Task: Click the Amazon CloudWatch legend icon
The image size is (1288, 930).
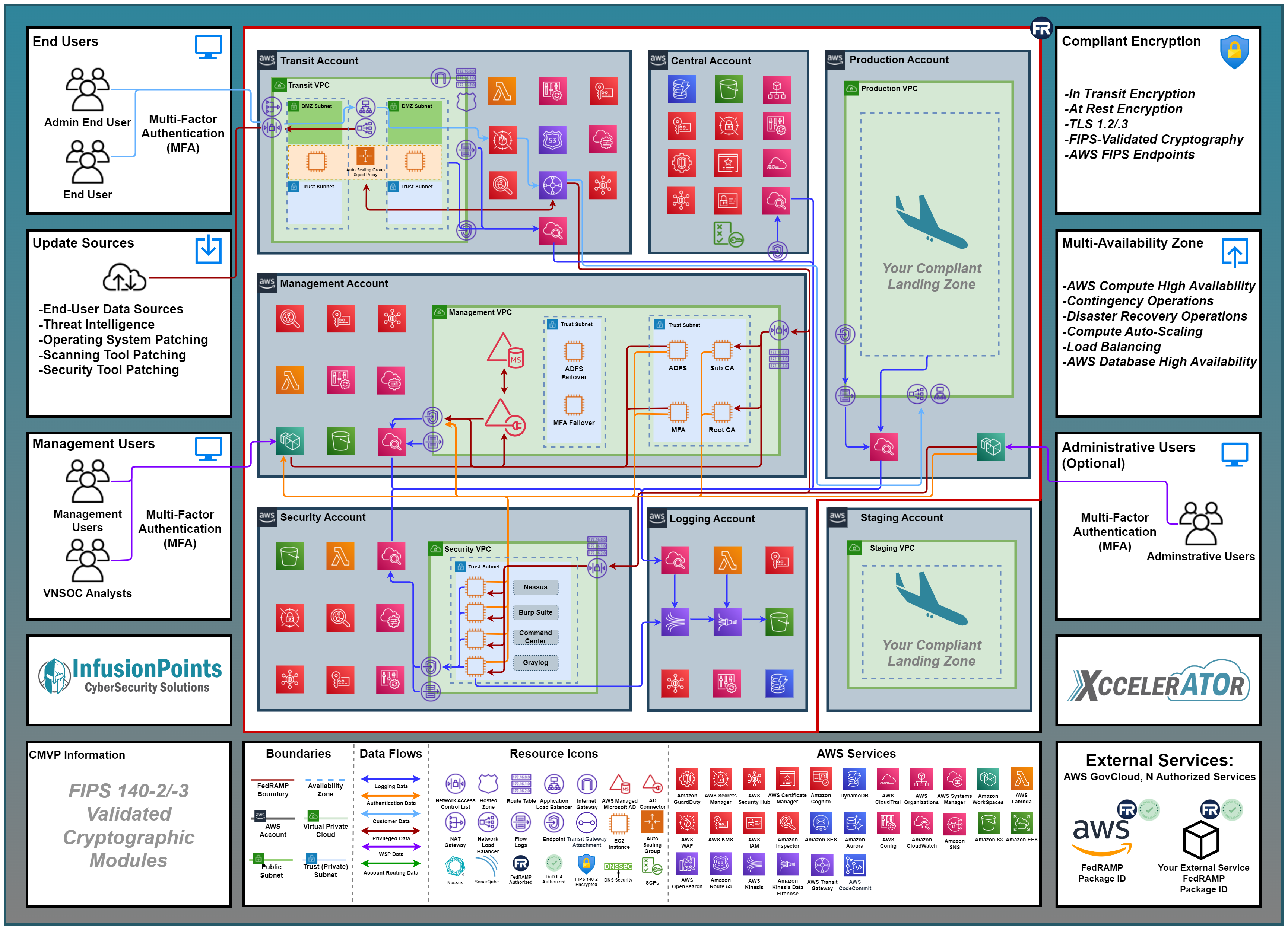Action: [921, 823]
